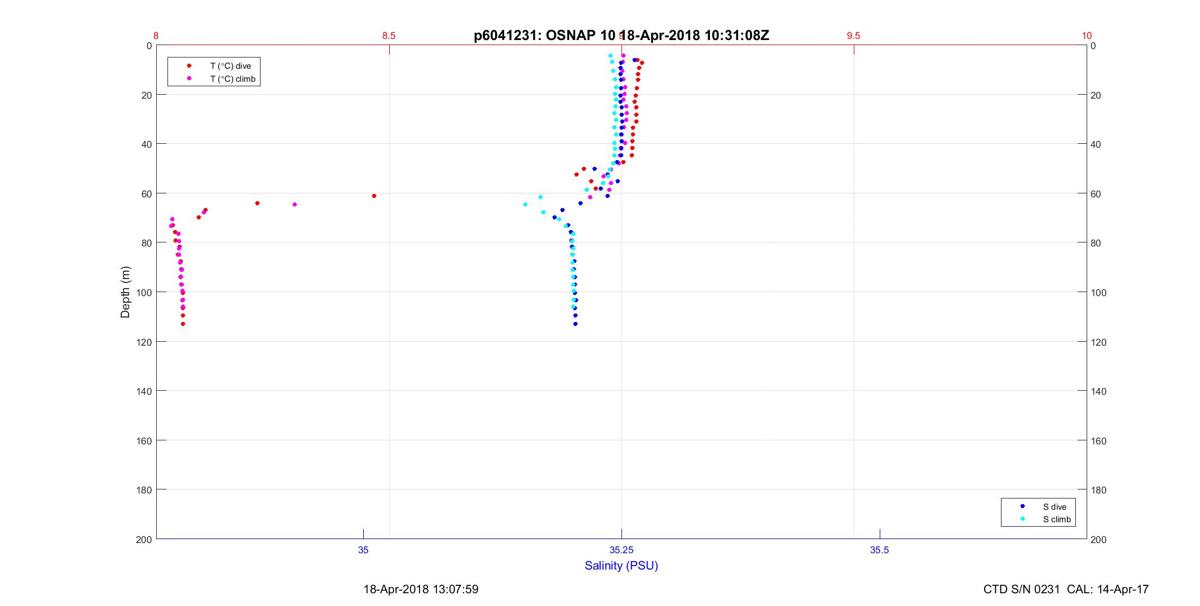
Task: Click the red temperature tick label 8.5
Action: [389, 35]
